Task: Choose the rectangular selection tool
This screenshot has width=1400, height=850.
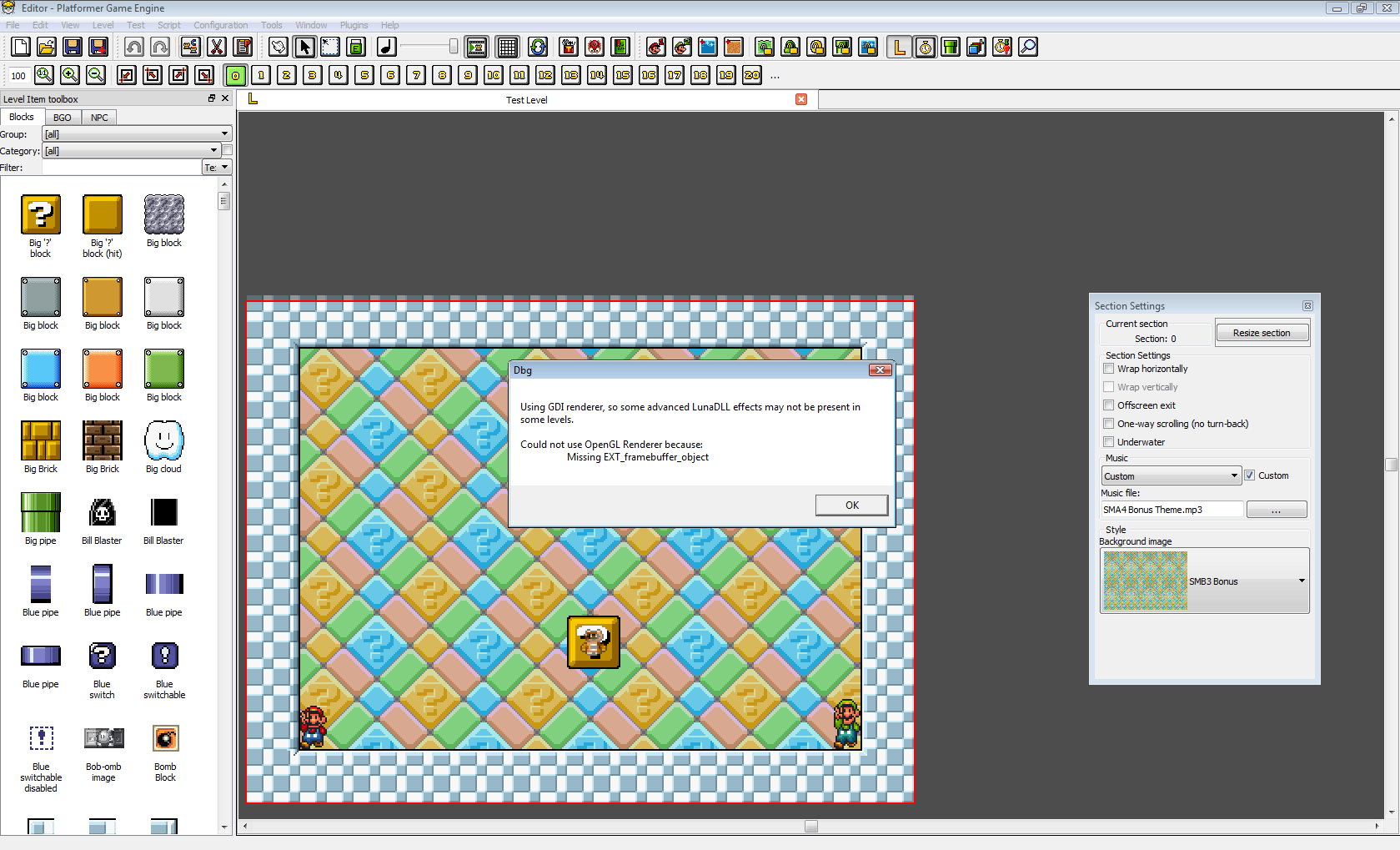Action: pyautogui.click(x=330, y=47)
